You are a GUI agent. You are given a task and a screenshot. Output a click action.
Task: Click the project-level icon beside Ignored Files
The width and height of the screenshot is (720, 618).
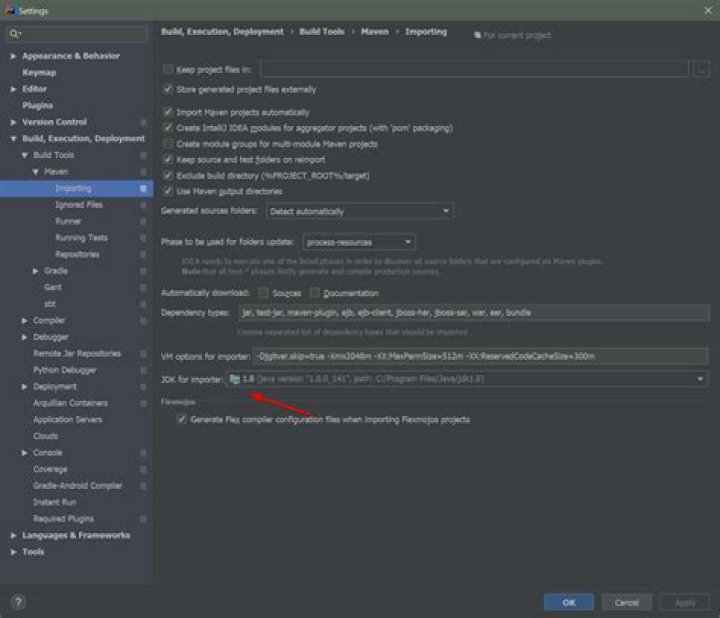point(143,205)
